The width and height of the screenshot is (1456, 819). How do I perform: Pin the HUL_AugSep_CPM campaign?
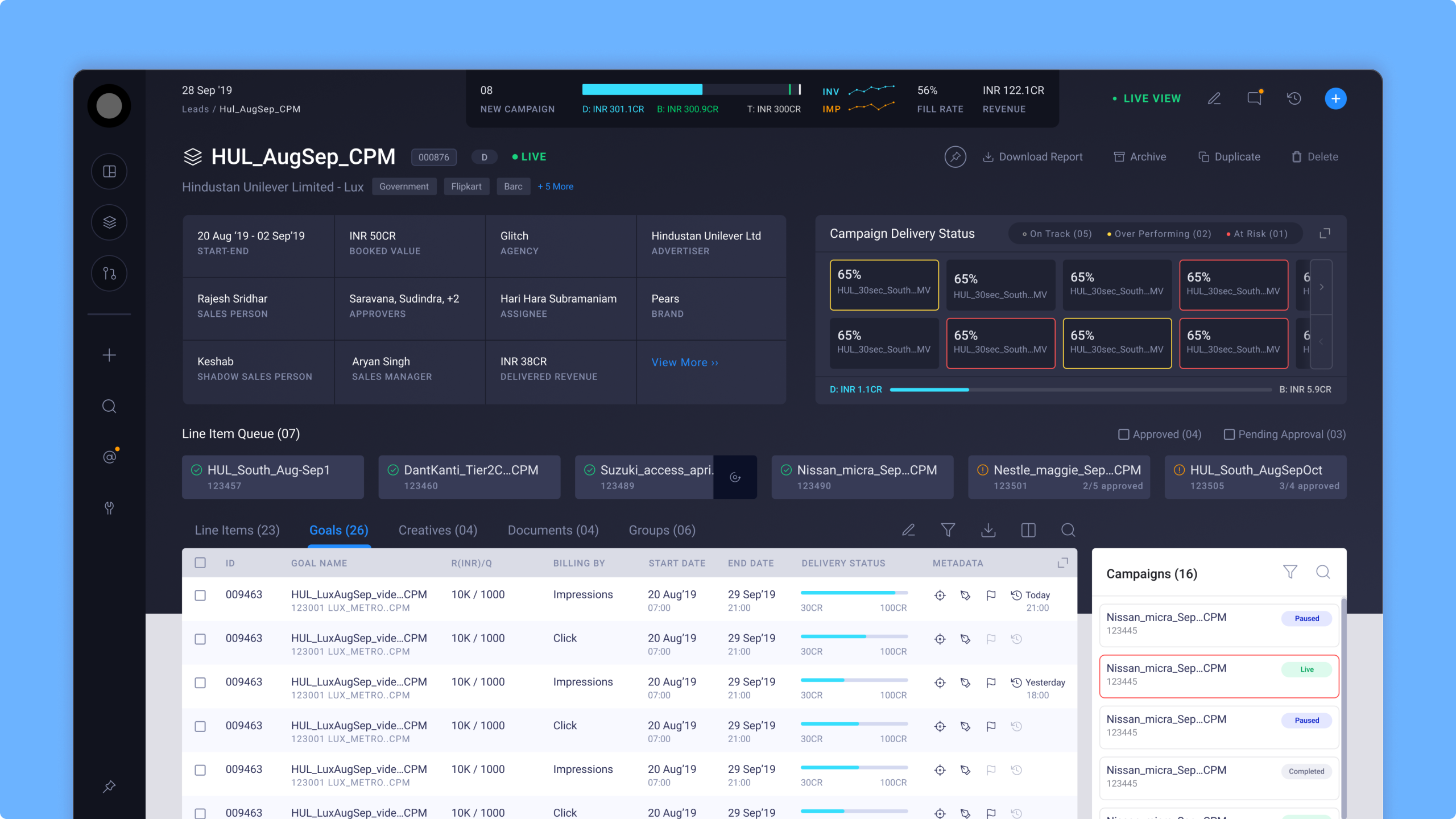955,156
